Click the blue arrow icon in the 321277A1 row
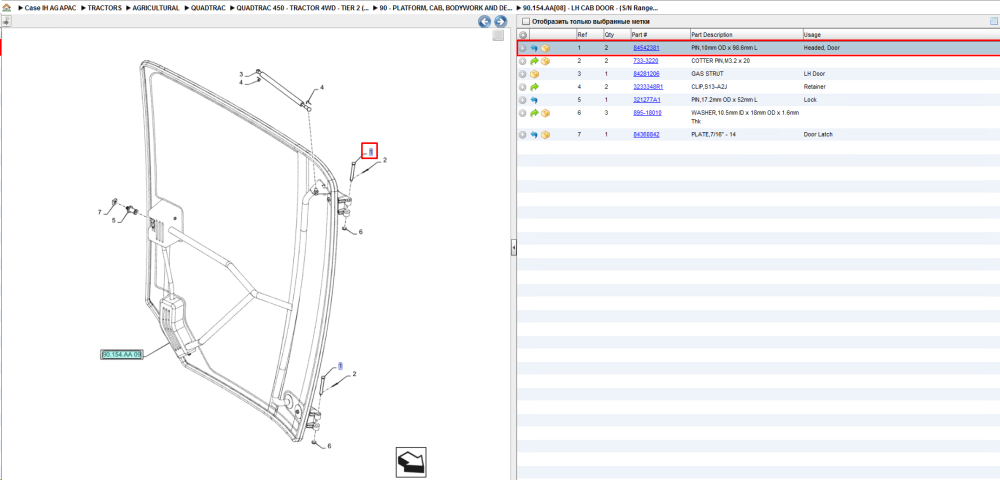This screenshot has height=480, width=1000. [x=534, y=100]
